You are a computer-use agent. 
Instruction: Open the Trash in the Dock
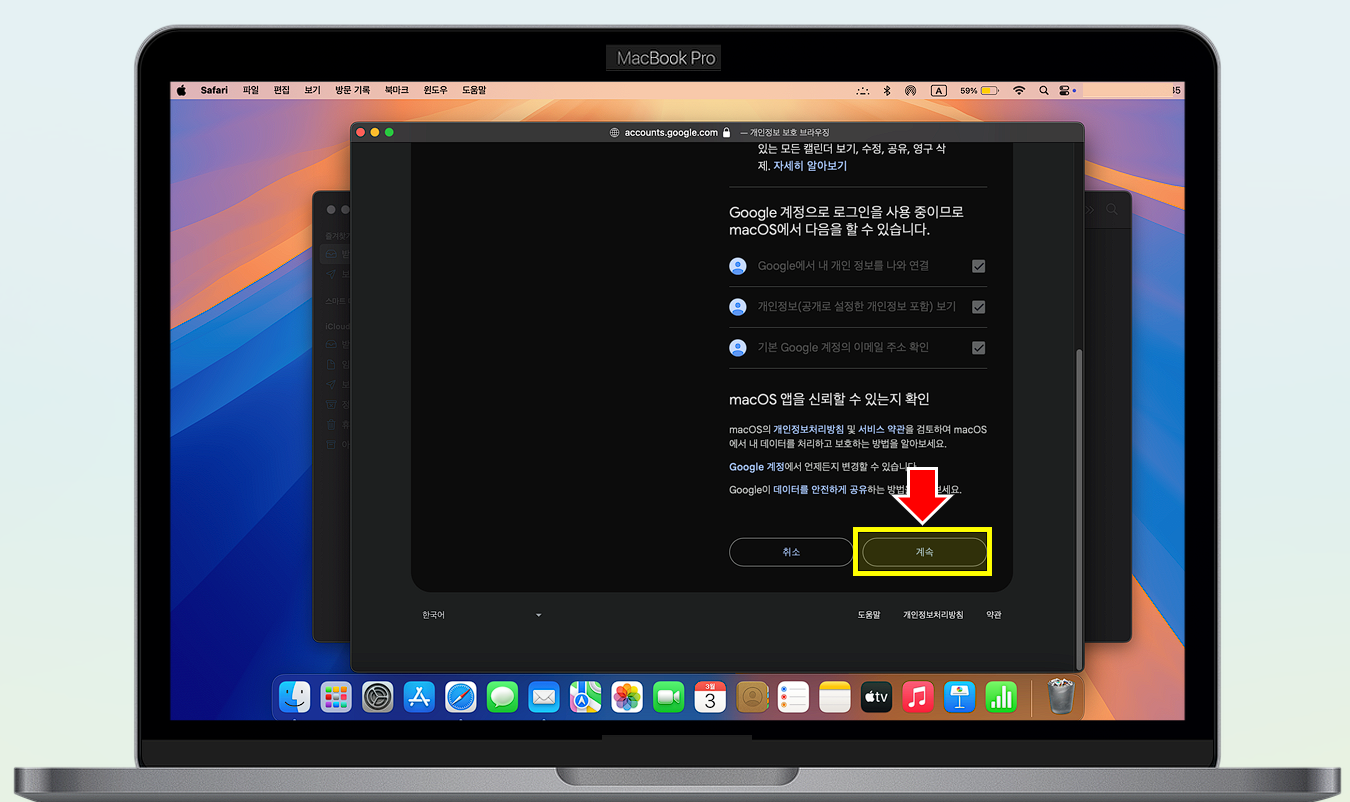pyautogui.click(x=1061, y=696)
